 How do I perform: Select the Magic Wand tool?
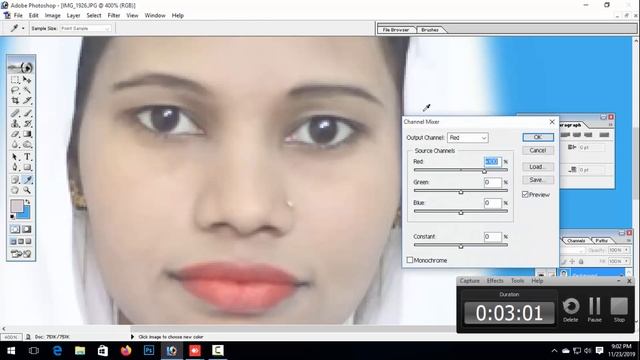pyautogui.click(x=27, y=90)
